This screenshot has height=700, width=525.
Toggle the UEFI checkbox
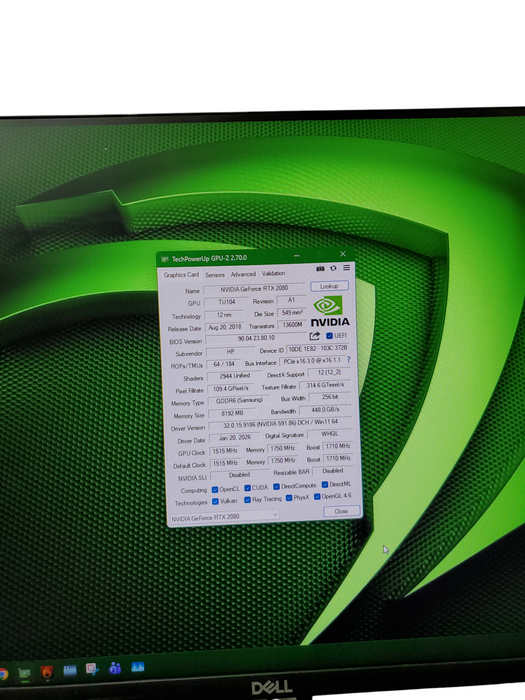[x=329, y=336]
